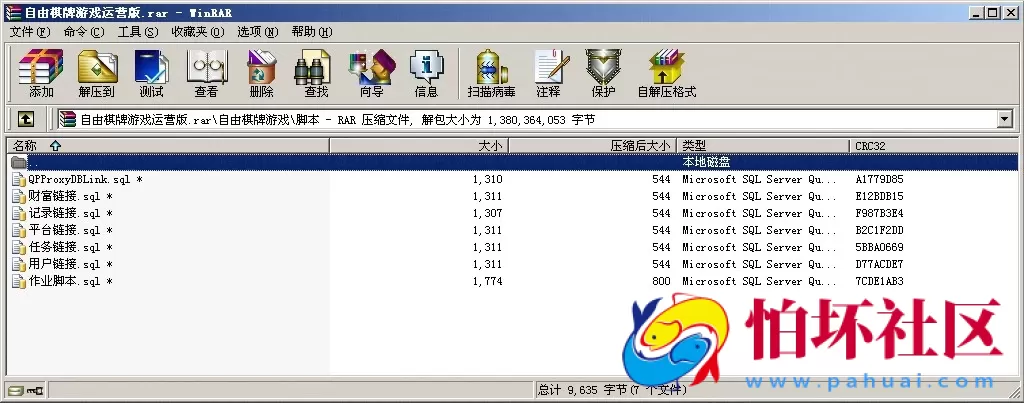Sort by 压缩后大小 column header
The height and width of the screenshot is (403, 1024).
(592, 146)
